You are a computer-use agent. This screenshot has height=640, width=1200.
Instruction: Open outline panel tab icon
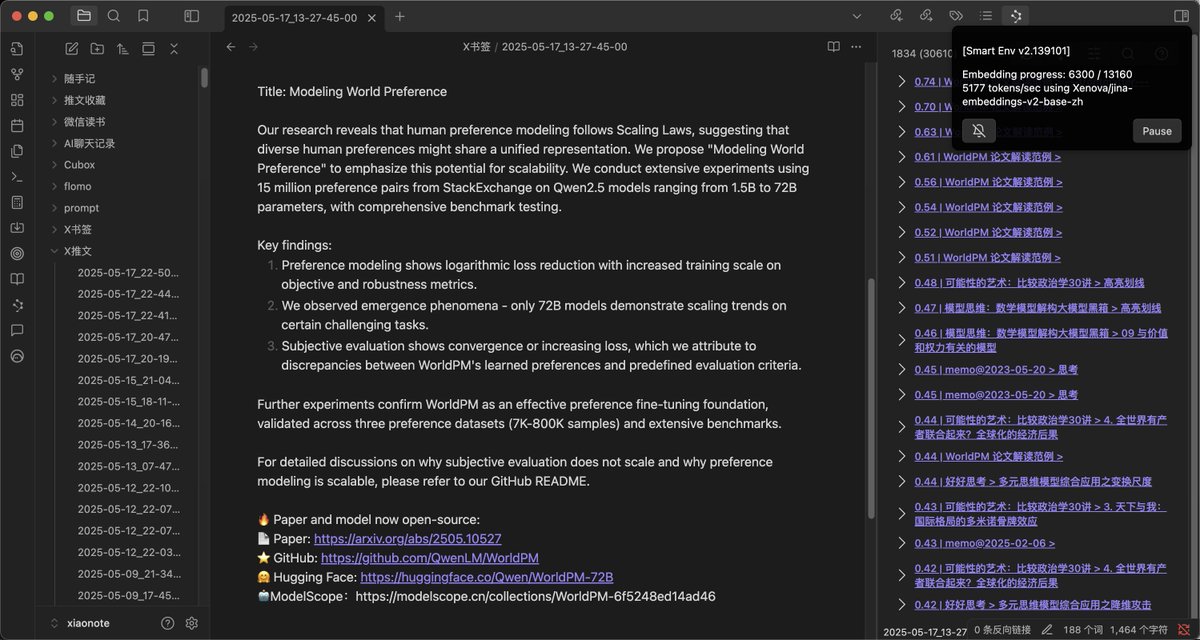click(x=986, y=16)
